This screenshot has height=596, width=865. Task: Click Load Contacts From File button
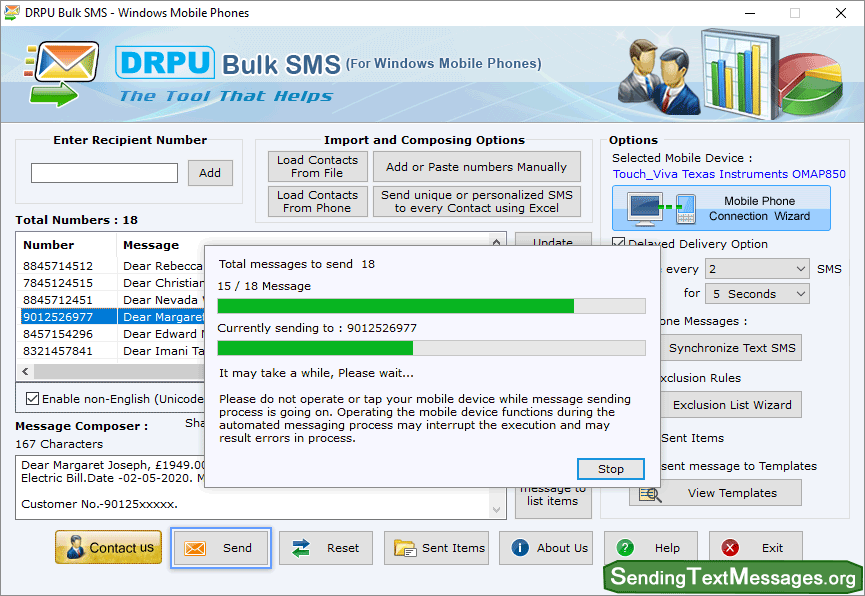pos(317,167)
